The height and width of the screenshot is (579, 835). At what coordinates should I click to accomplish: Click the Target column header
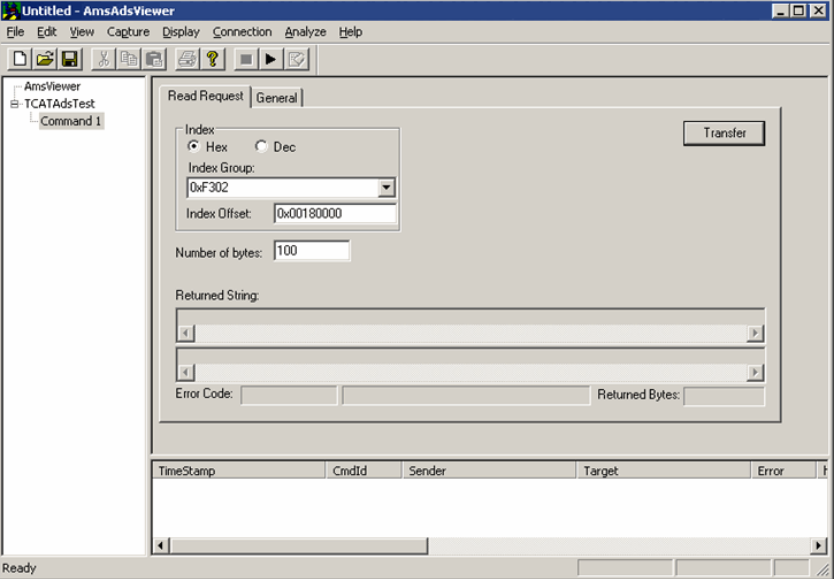coord(664,471)
